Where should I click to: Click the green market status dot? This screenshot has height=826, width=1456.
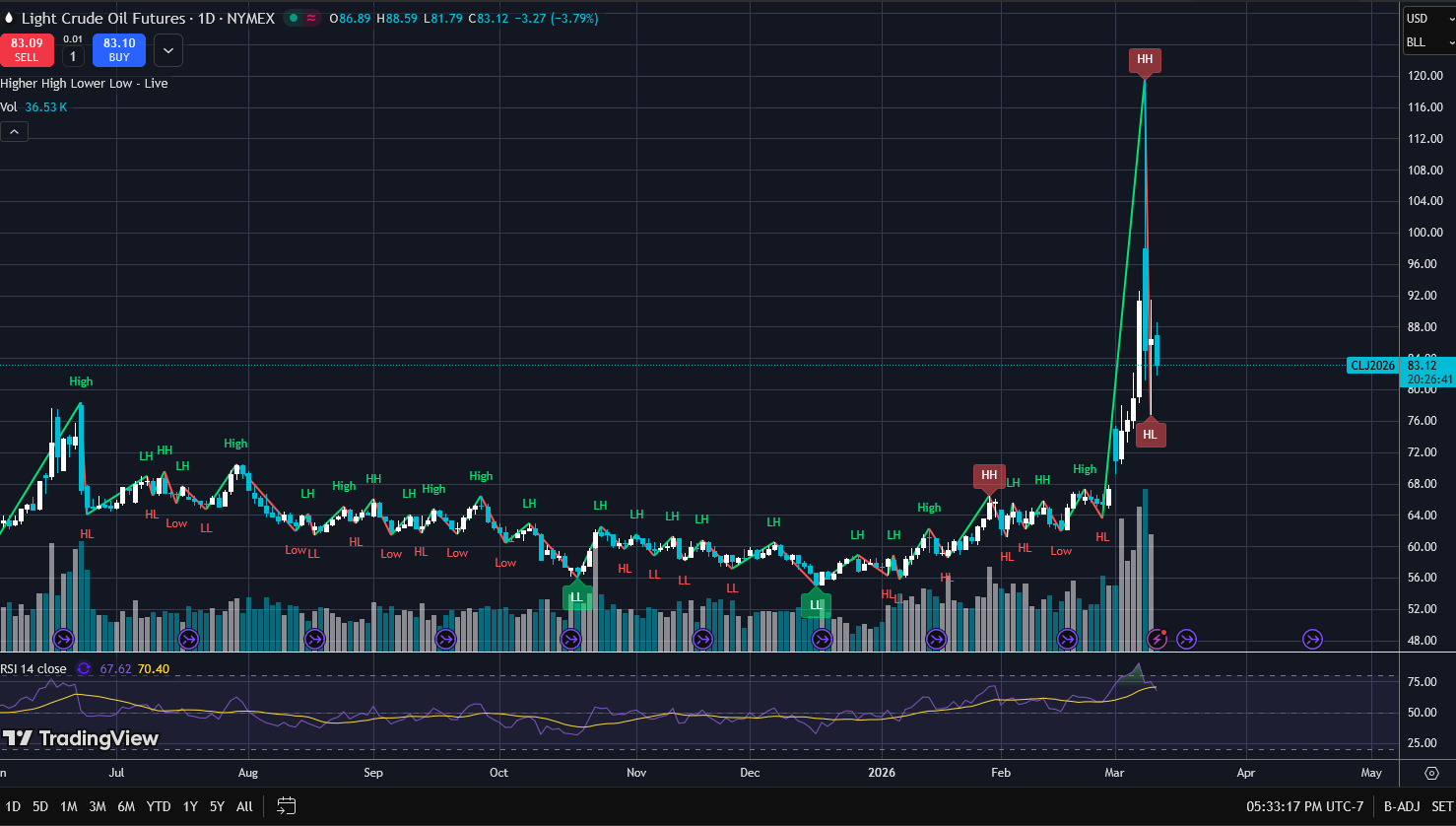pos(293,18)
